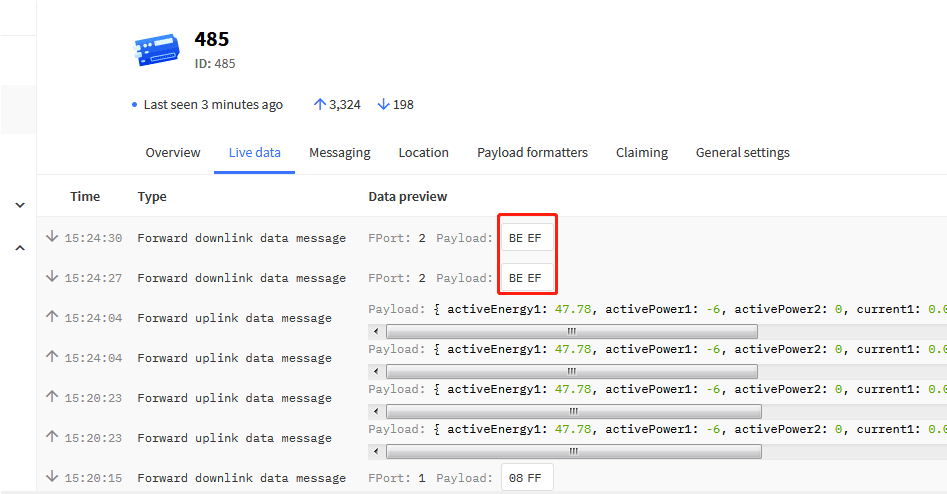Click BE EF payload of 15:24:27 message
947x494 pixels.
527,278
